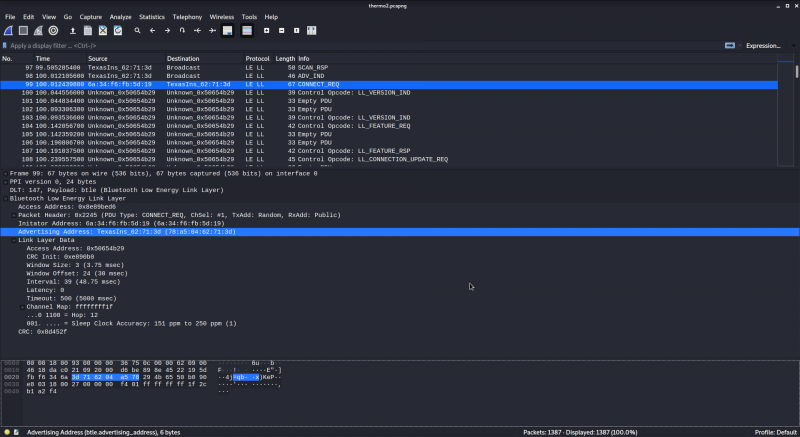
Task: Toggle auto-scroll during live capture
Action: point(228,31)
